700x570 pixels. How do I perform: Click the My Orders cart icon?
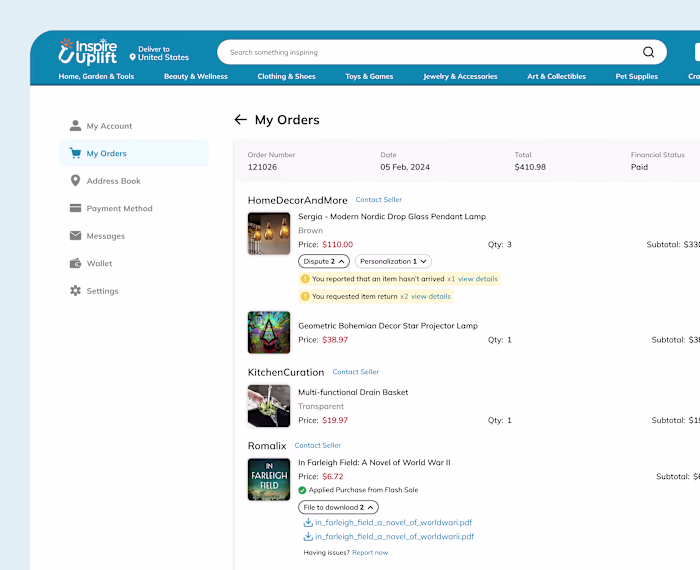click(x=75, y=153)
